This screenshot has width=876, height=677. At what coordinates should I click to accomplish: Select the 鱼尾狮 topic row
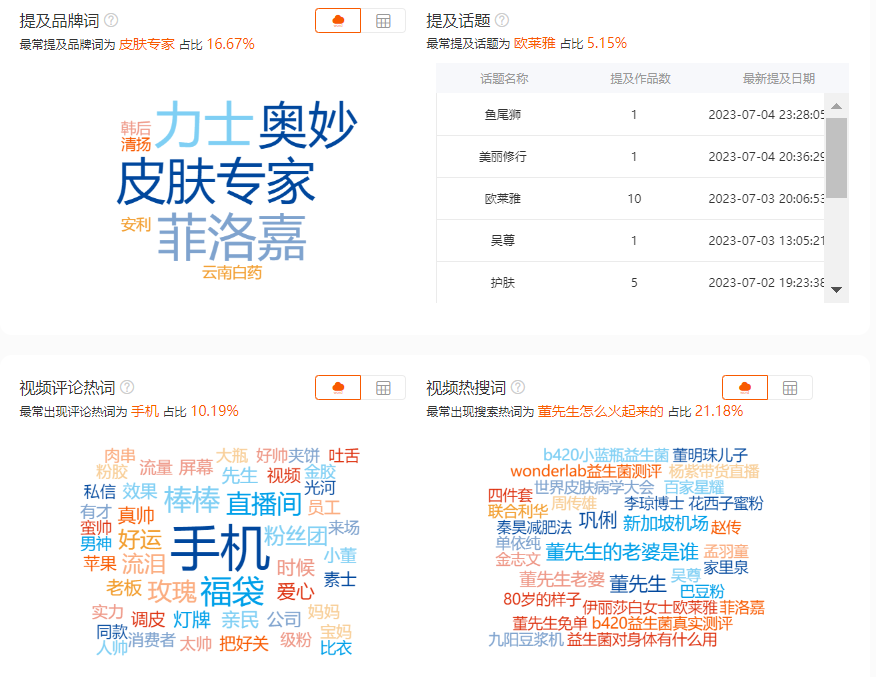point(630,115)
